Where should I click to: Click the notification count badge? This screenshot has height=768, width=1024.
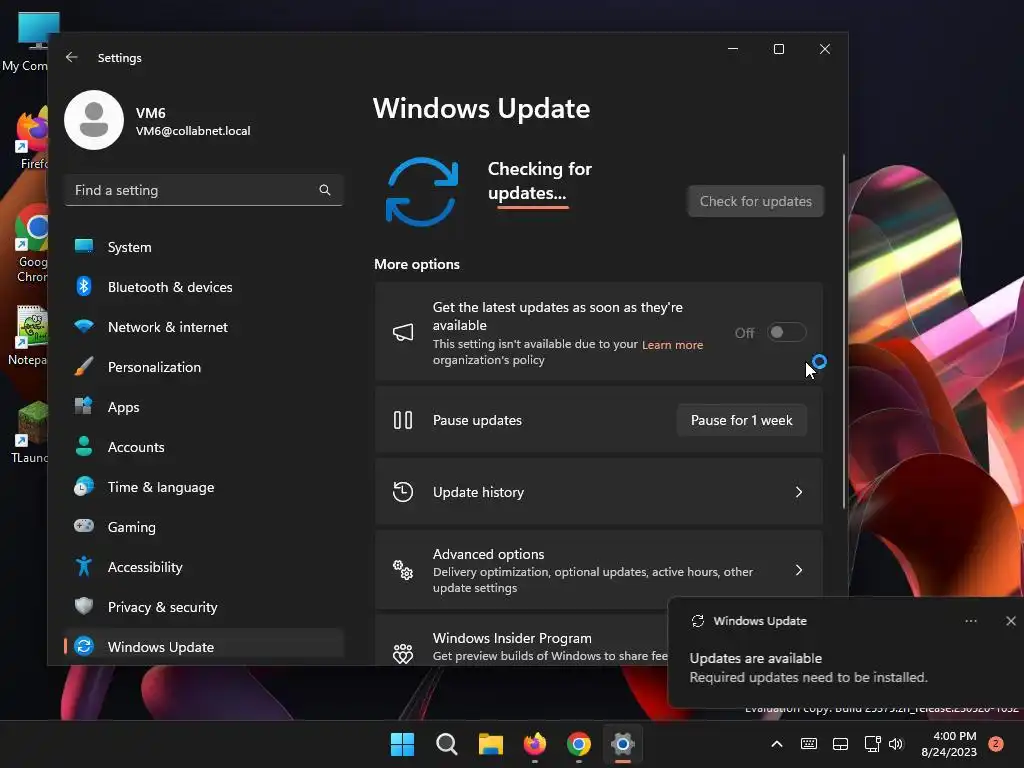click(996, 744)
